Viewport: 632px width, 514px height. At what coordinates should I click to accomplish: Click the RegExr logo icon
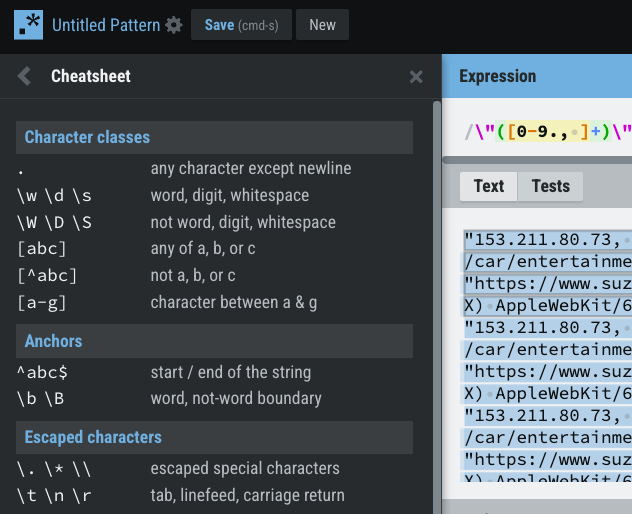click(28, 25)
